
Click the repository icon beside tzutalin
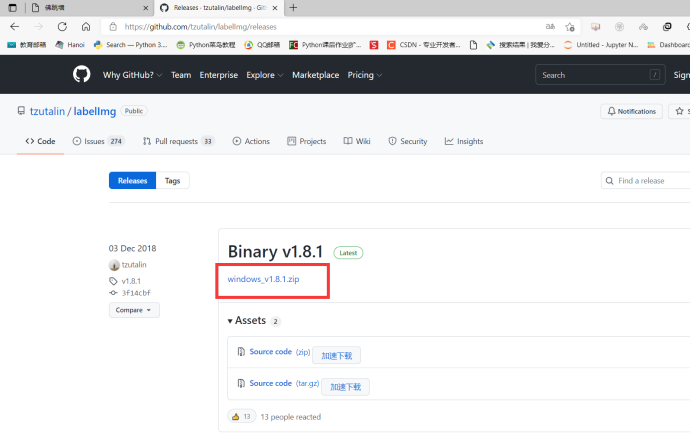(21, 111)
